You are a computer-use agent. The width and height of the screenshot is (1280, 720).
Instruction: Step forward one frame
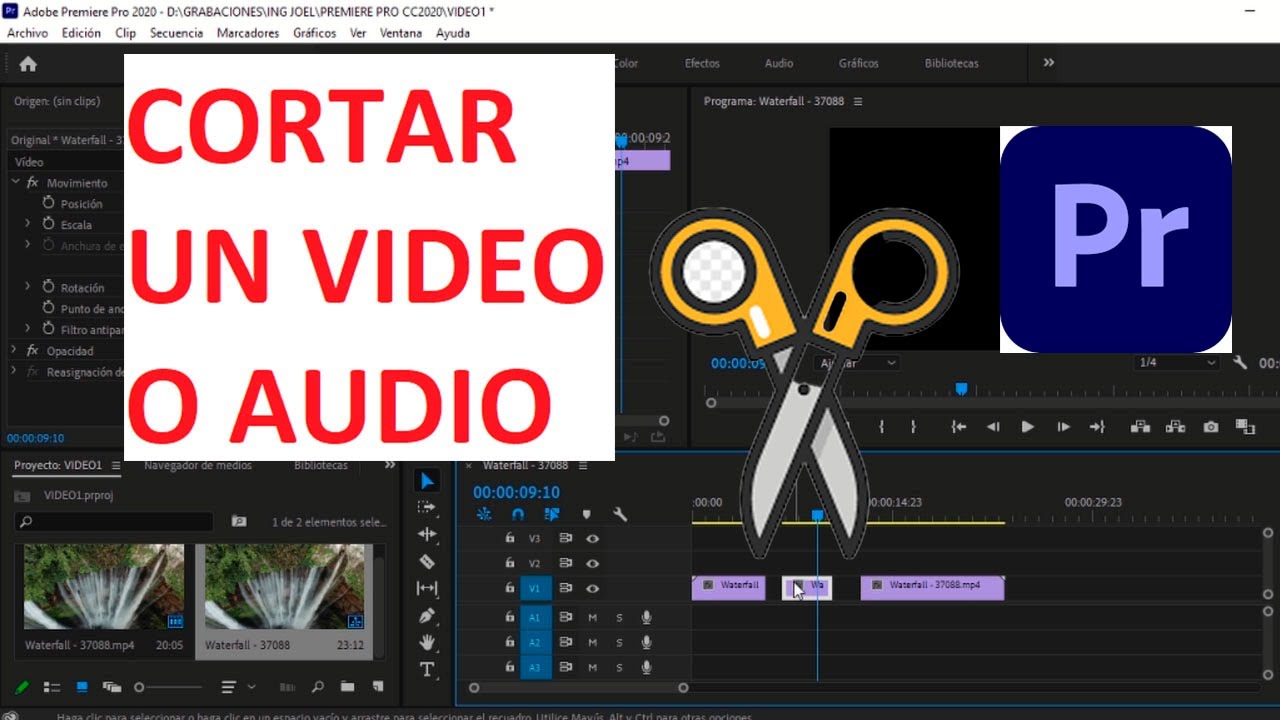point(1063,427)
